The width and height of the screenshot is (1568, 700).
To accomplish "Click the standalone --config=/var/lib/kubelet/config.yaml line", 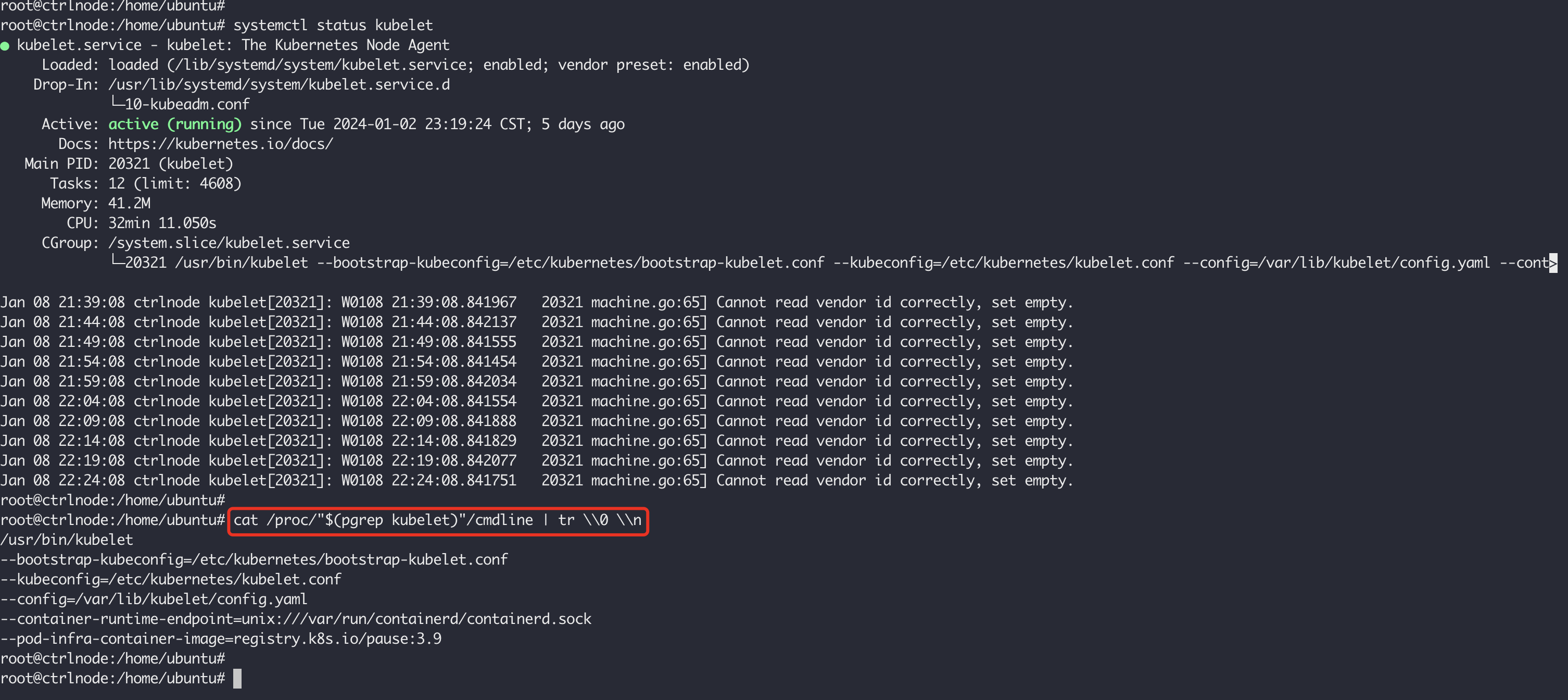I will 154,599.
